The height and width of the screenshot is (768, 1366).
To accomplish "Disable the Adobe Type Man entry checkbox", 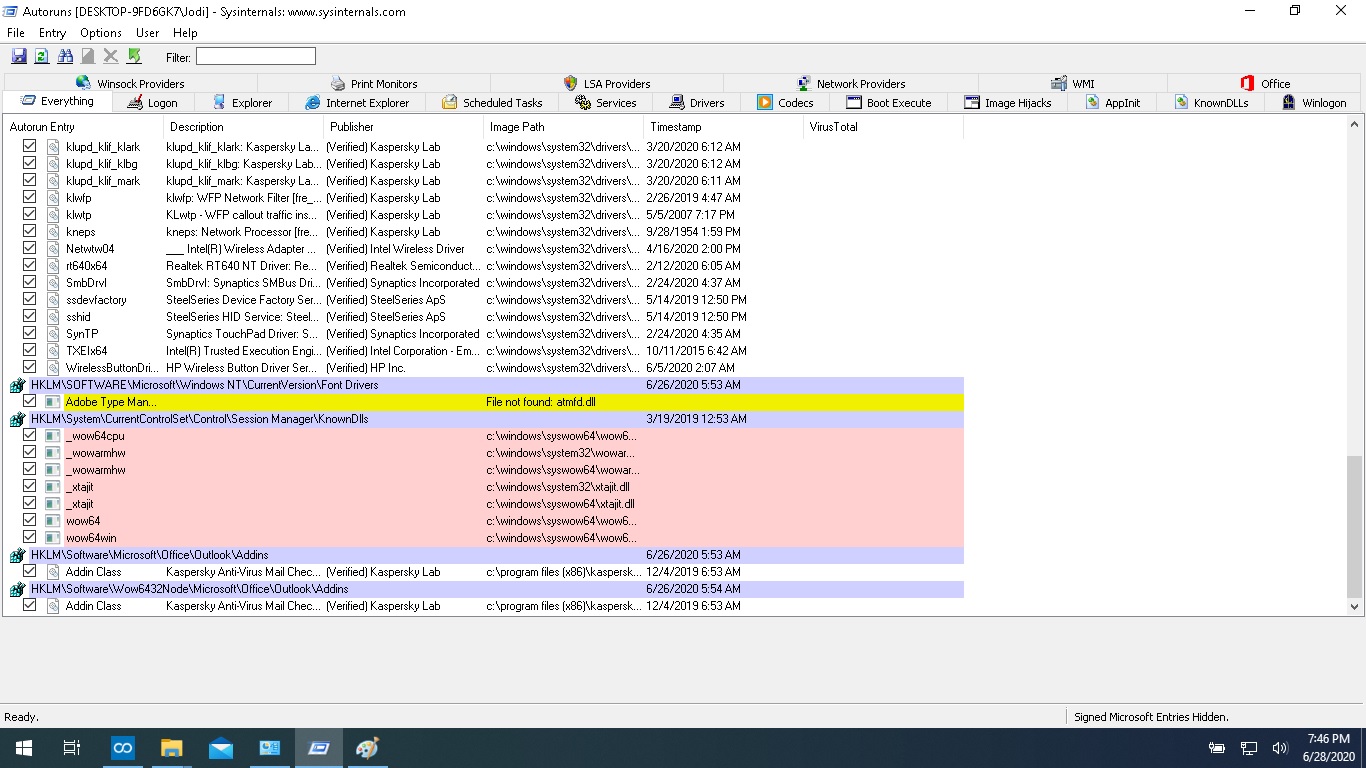I will click(x=30, y=402).
